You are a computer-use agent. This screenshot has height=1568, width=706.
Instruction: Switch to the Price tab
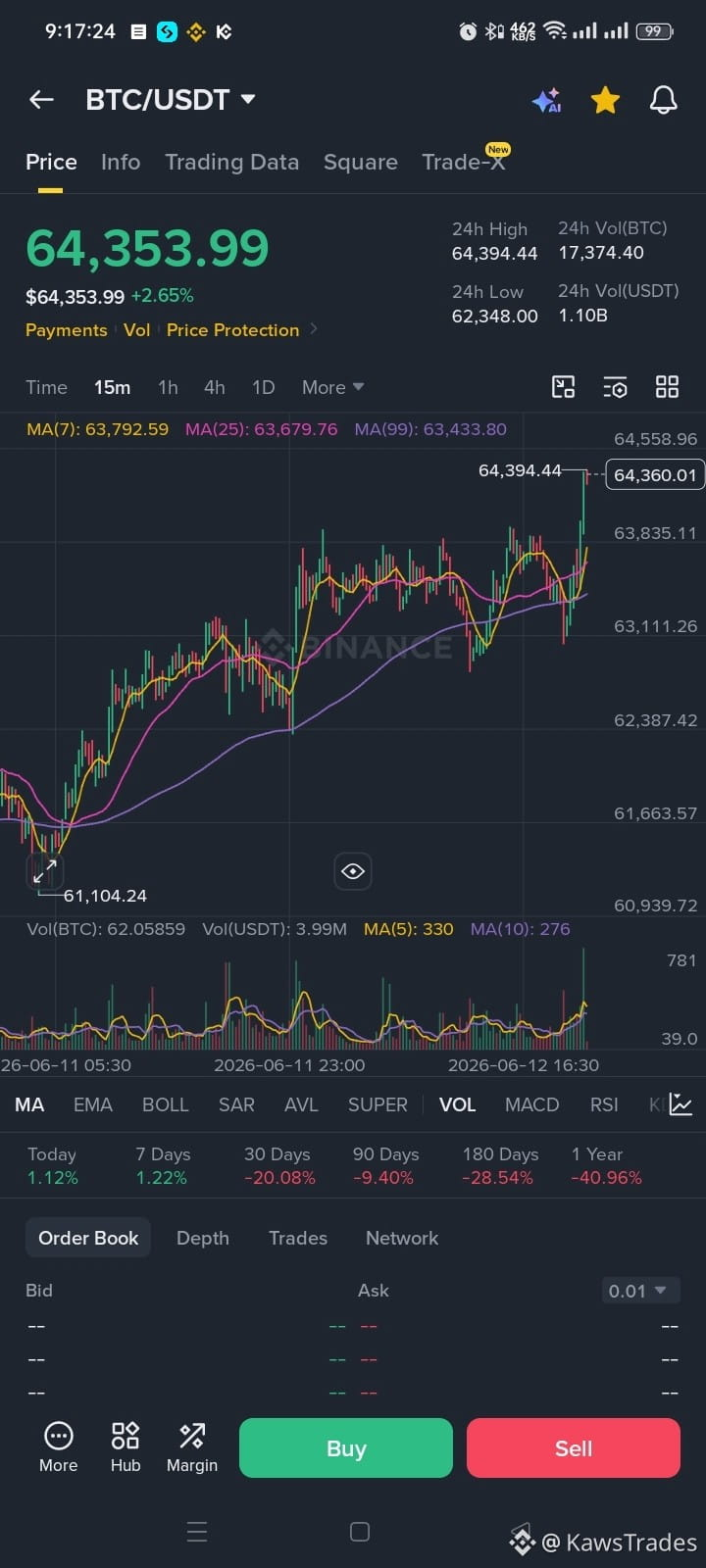tap(51, 162)
